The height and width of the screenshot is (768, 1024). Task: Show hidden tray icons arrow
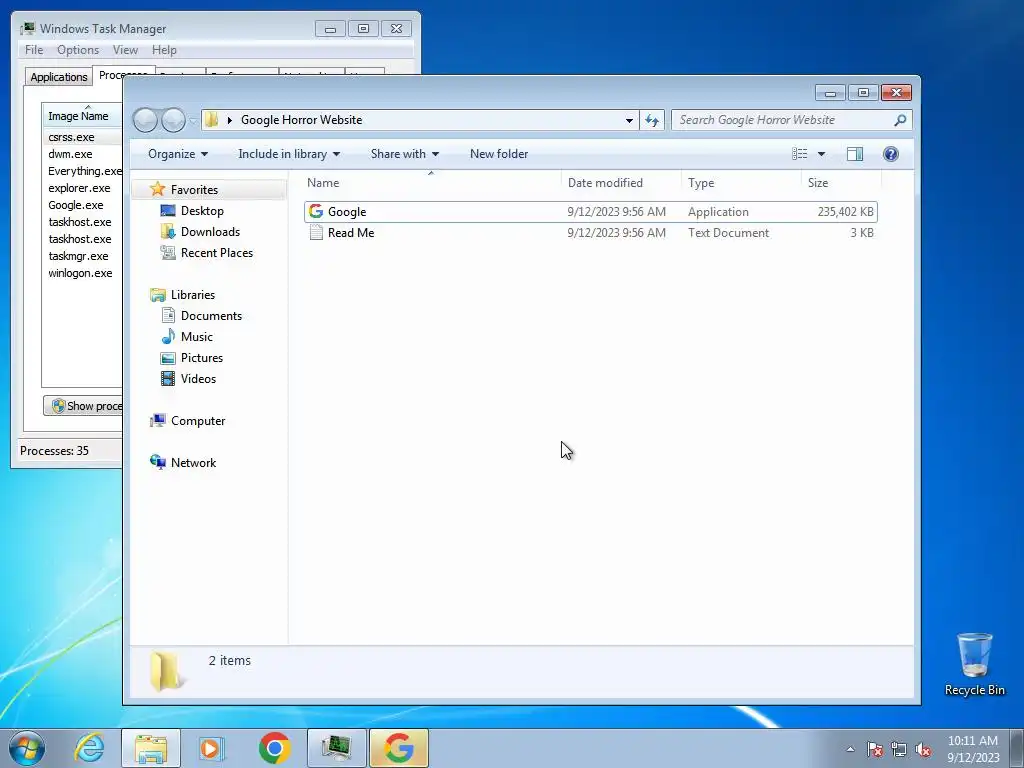[x=850, y=749]
